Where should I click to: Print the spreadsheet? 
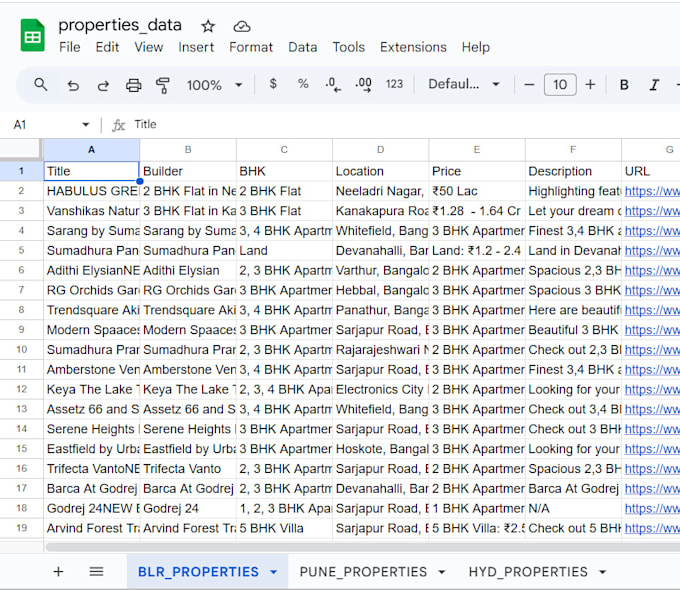coord(133,85)
